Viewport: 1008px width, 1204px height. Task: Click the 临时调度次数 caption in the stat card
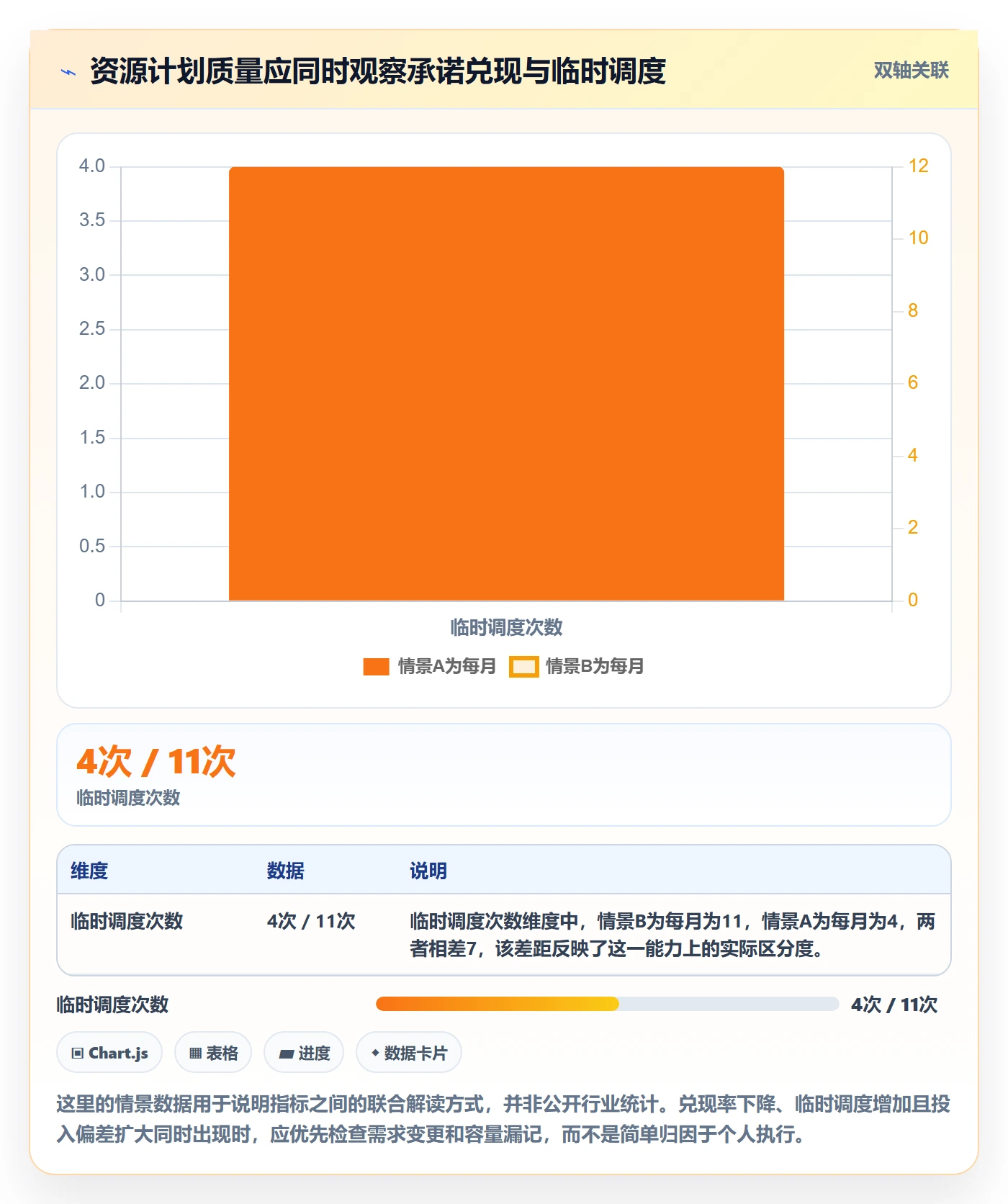pos(128,798)
